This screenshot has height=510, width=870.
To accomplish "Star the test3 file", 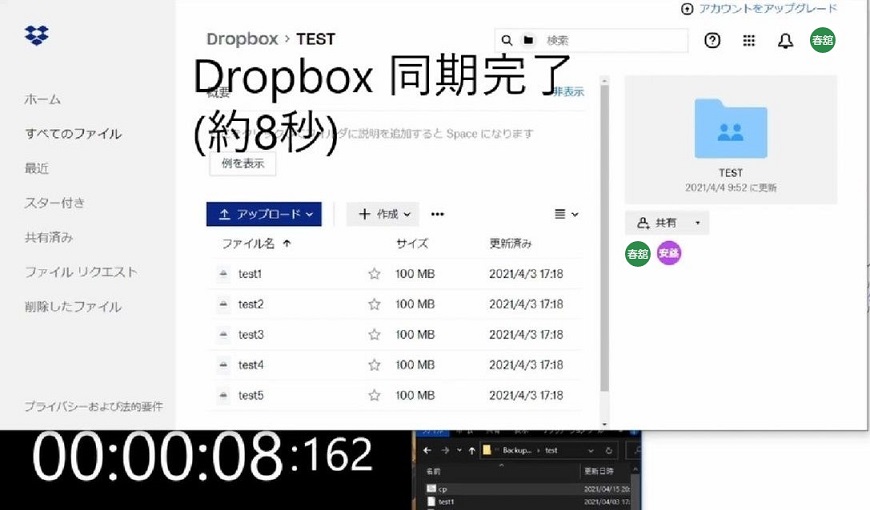I will click(375, 335).
